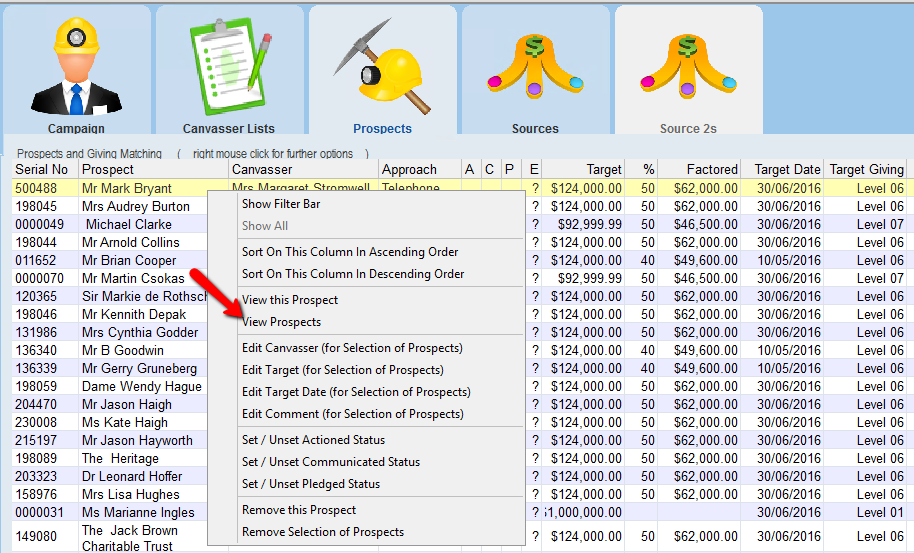
Task: Select prospect Mr Kennith Depak
Action: coord(134,315)
